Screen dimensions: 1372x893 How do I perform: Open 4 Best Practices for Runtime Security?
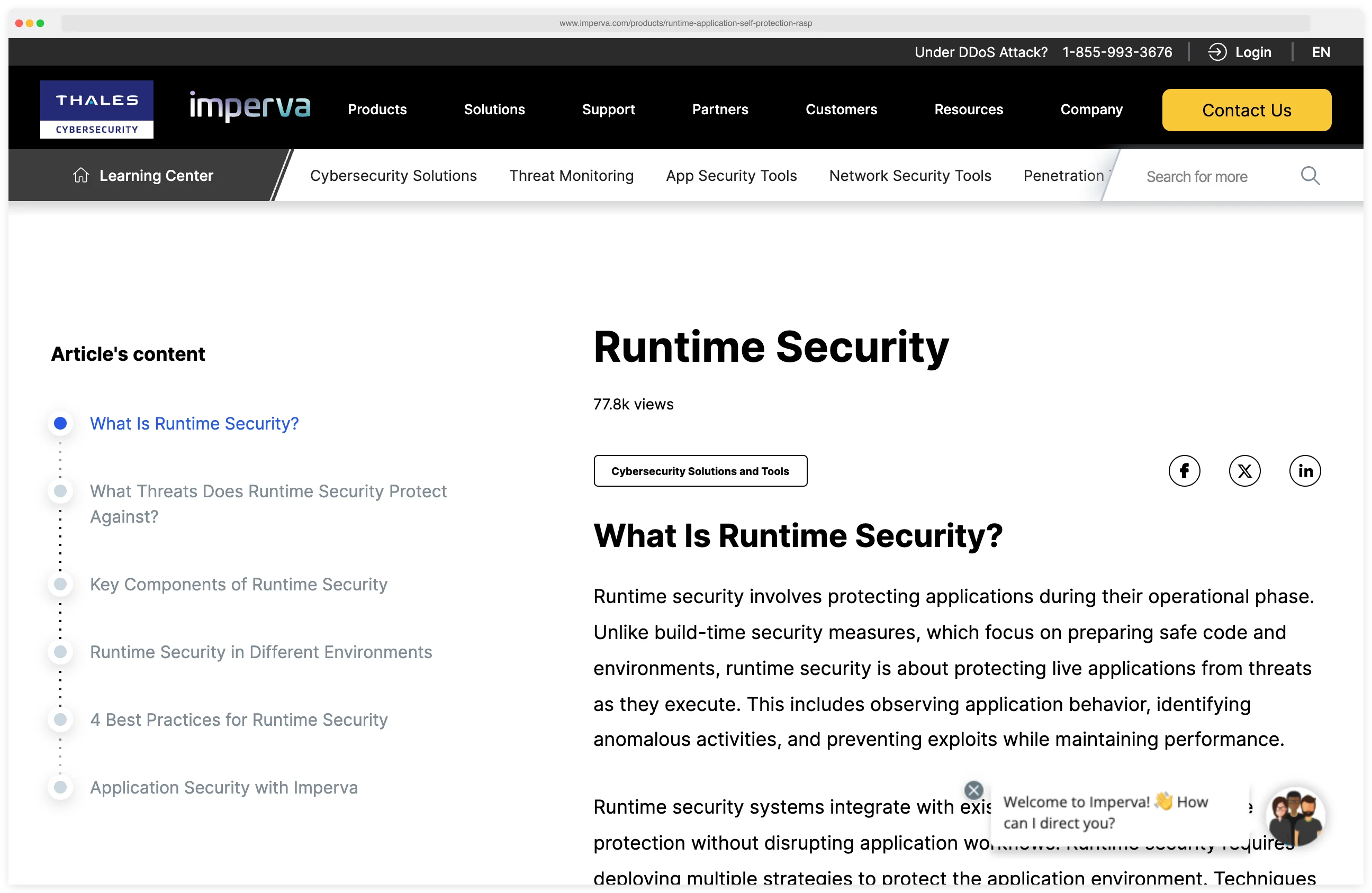(239, 719)
